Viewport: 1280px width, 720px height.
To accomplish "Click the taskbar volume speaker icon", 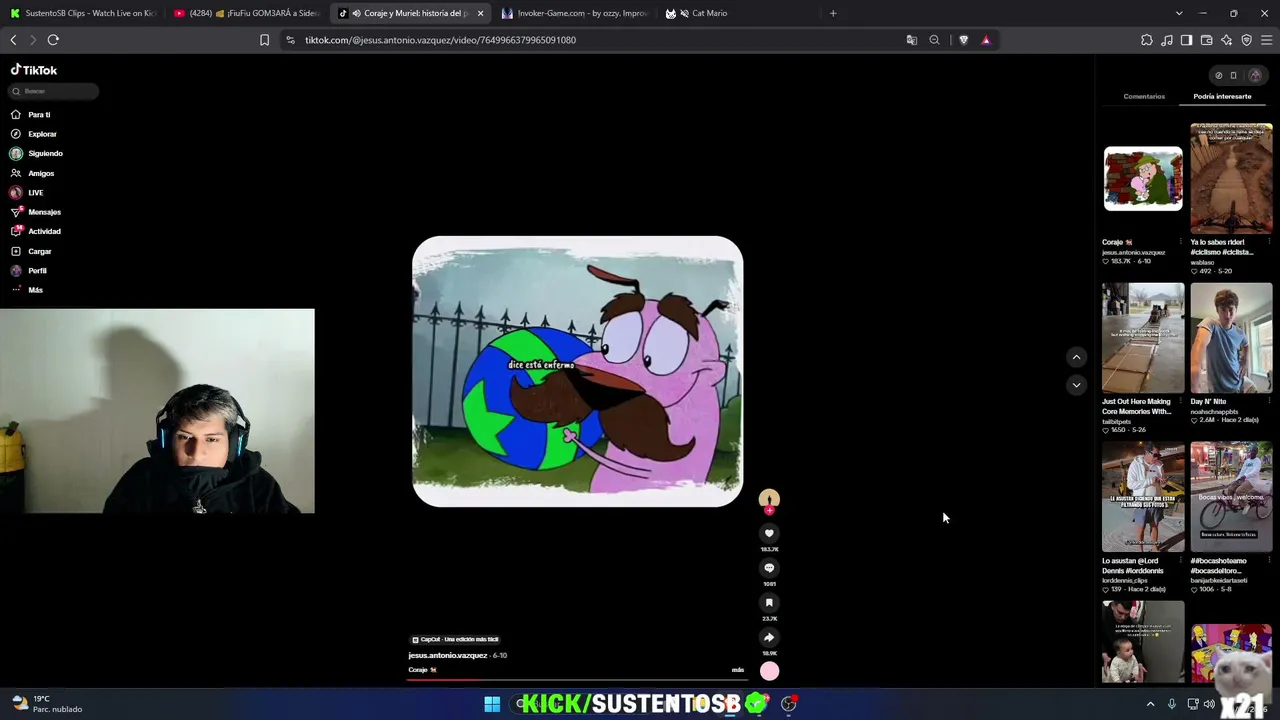I will (x=1209, y=704).
